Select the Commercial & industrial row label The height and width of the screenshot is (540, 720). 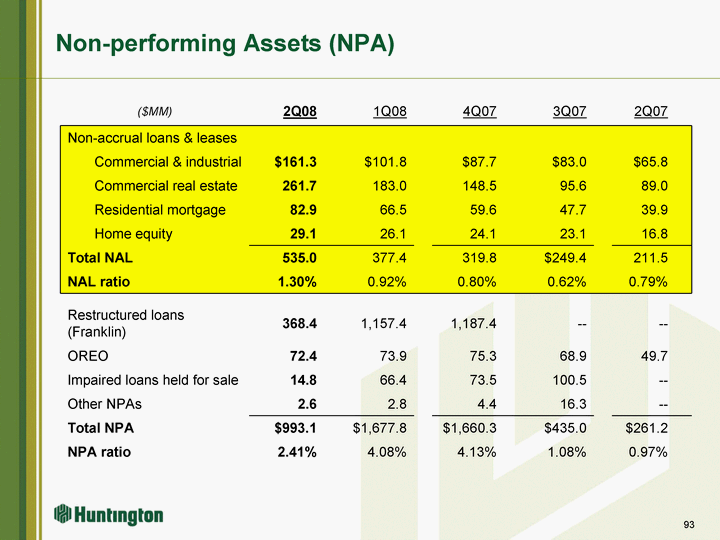[168, 161]
